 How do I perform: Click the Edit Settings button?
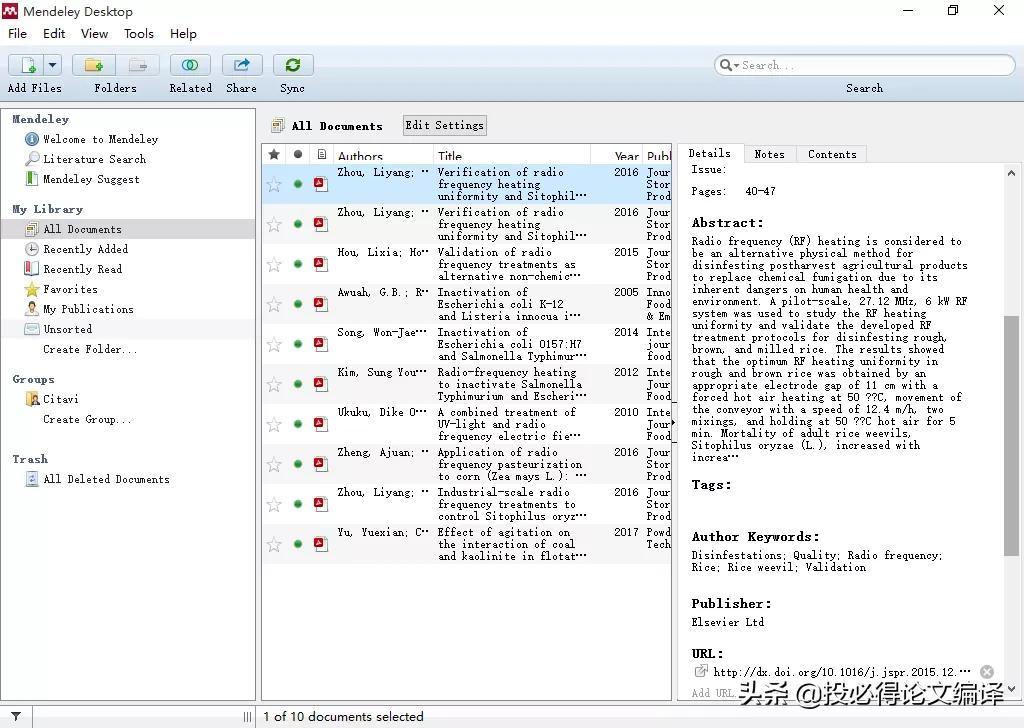(x=445, y=125)
